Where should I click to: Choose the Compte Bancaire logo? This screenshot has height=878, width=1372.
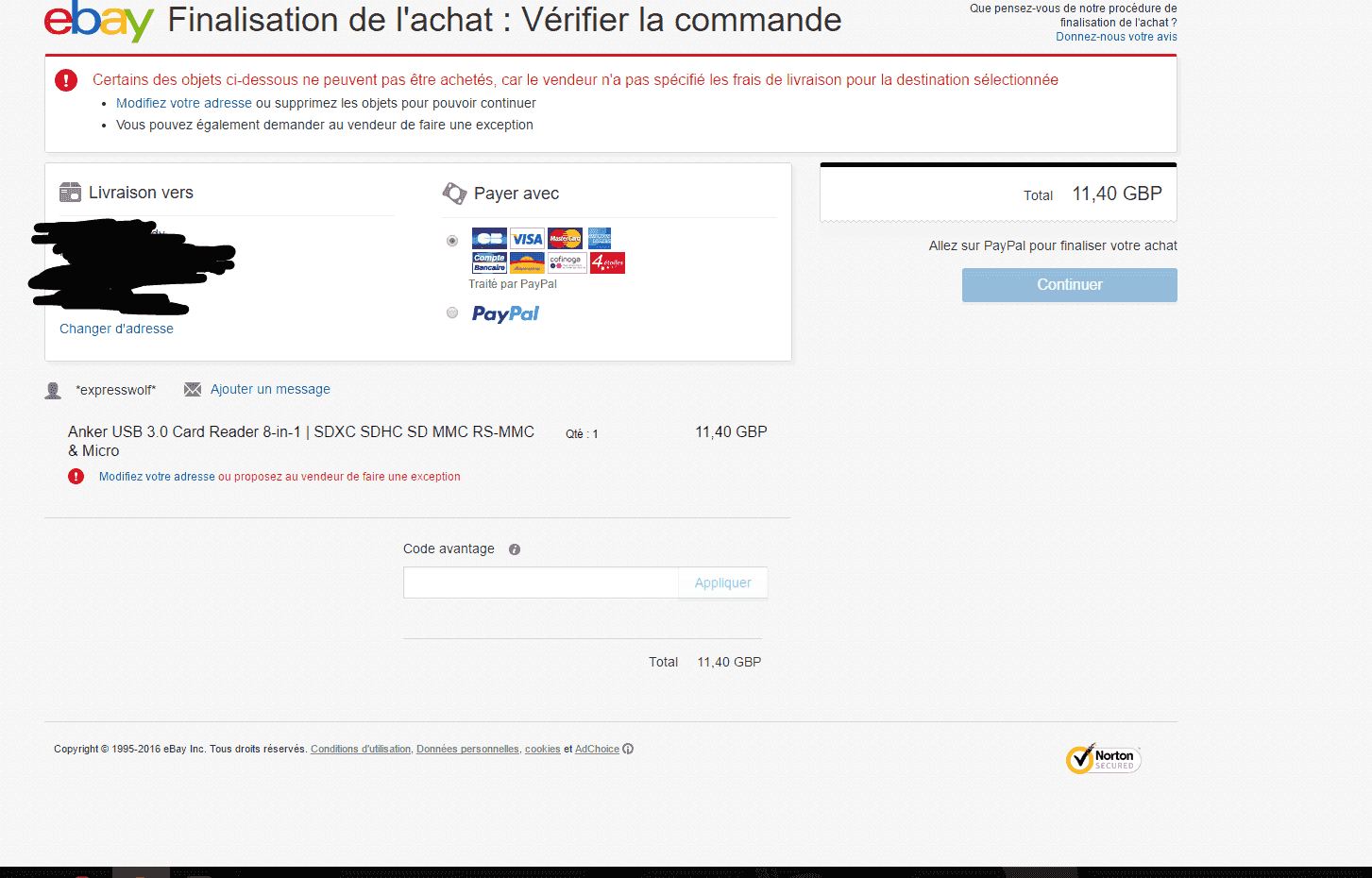point(489,262)
